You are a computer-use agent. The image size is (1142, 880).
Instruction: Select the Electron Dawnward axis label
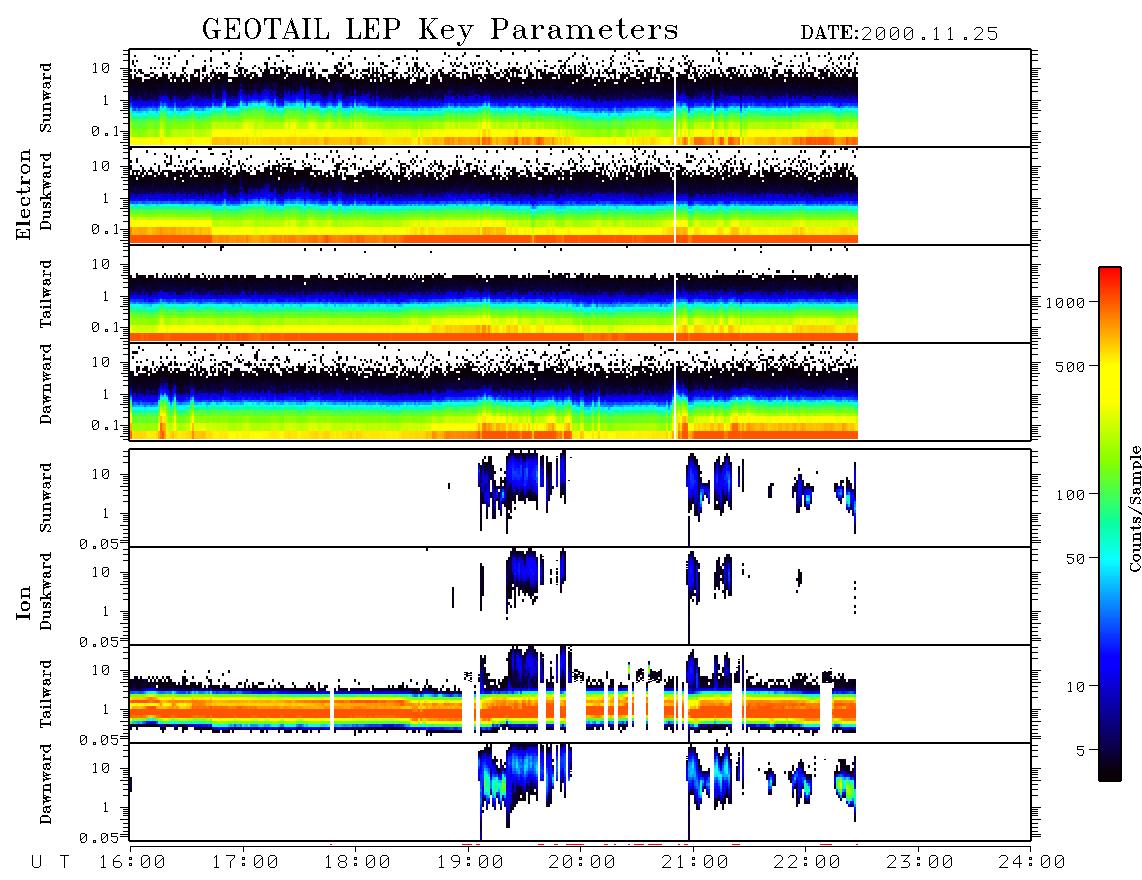(x=46, y=384)
